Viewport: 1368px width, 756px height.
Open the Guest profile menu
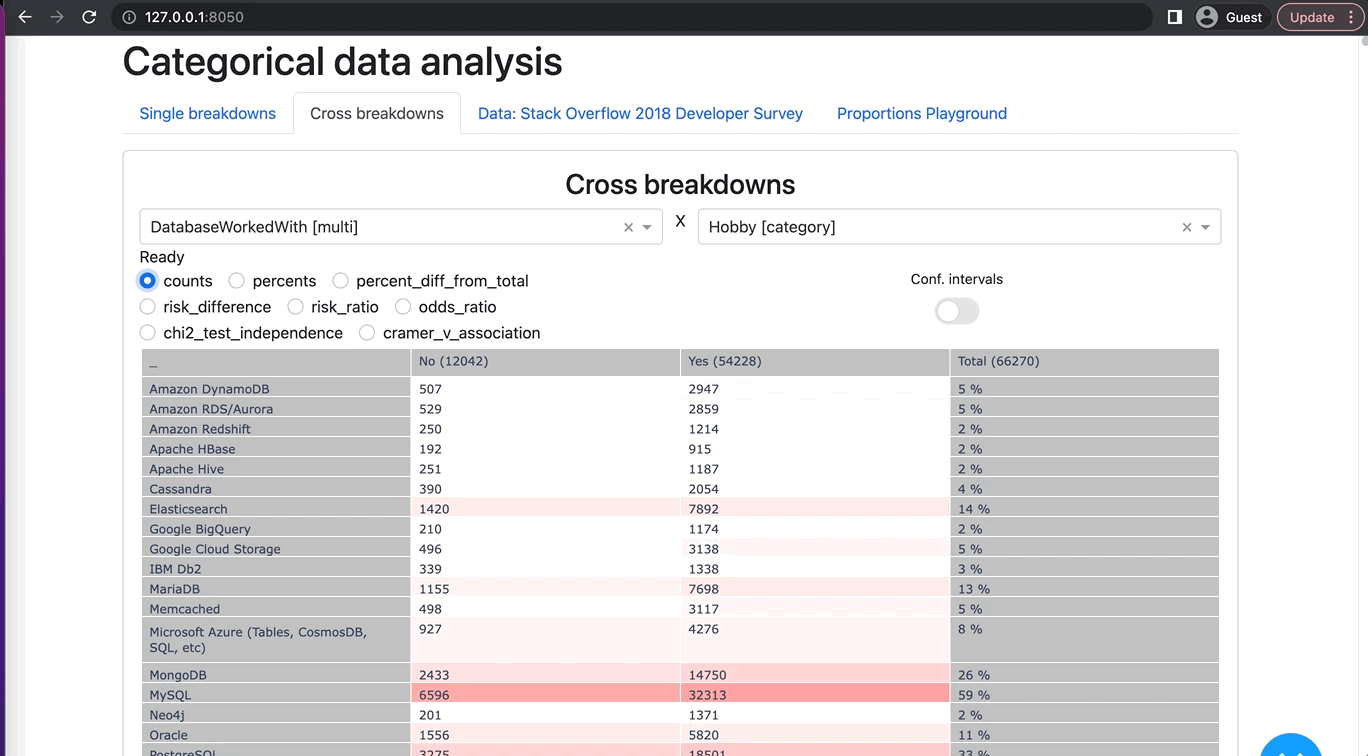[x=1232, y=17]
